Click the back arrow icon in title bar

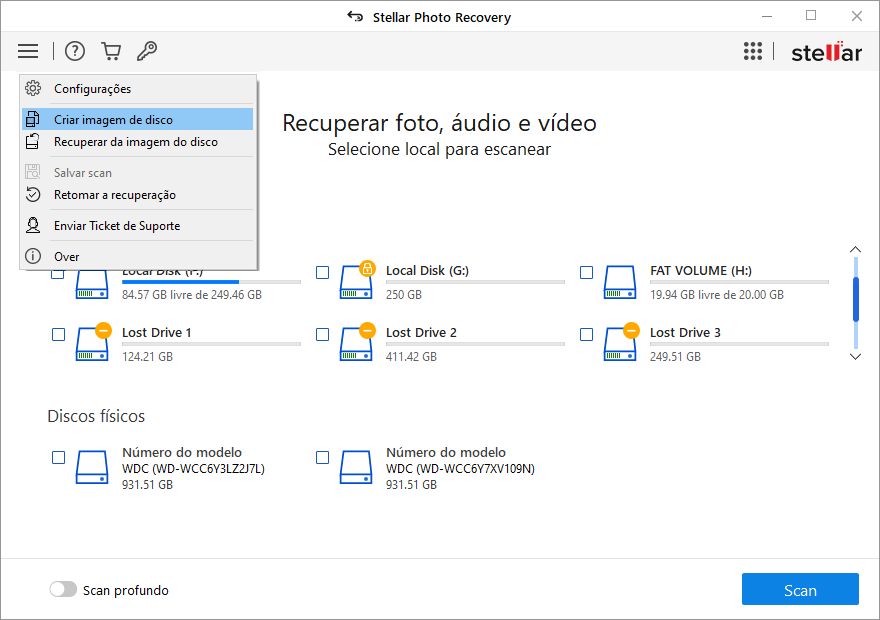(355, 17)
